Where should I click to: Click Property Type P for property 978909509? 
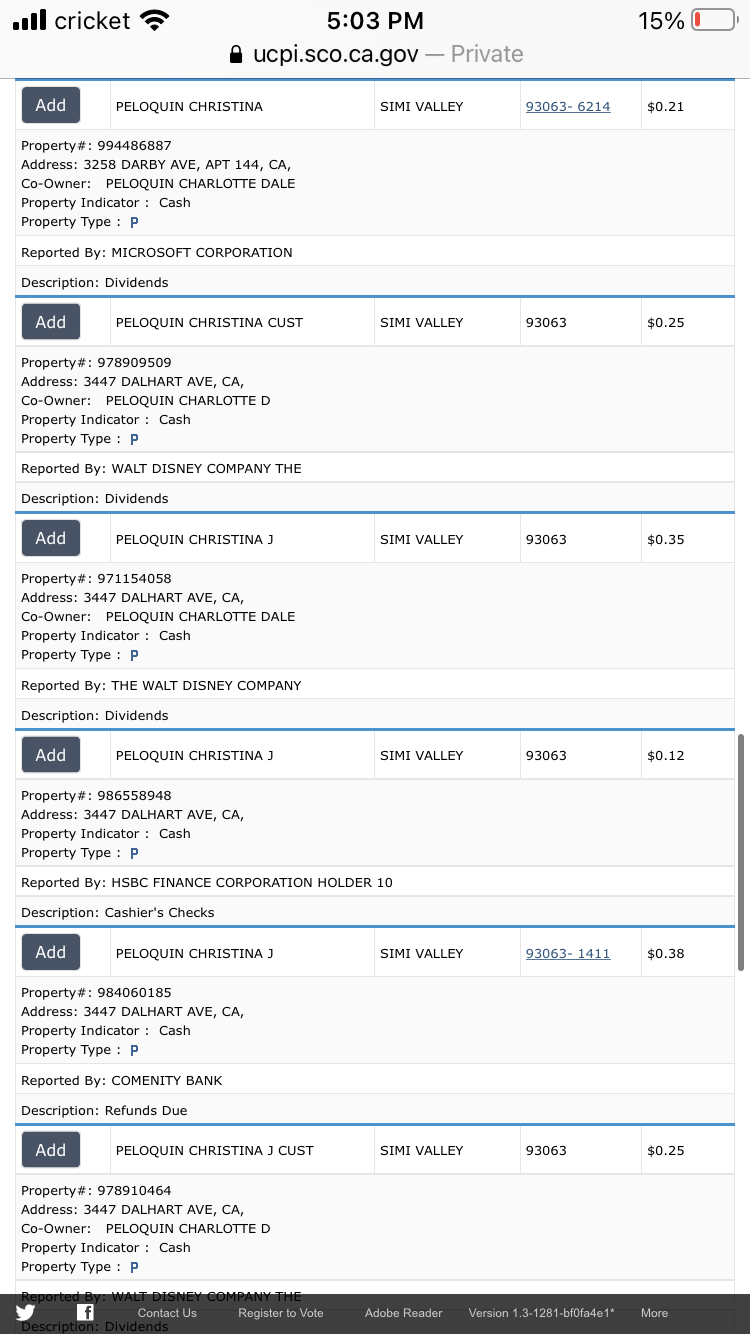coord(134,439)
